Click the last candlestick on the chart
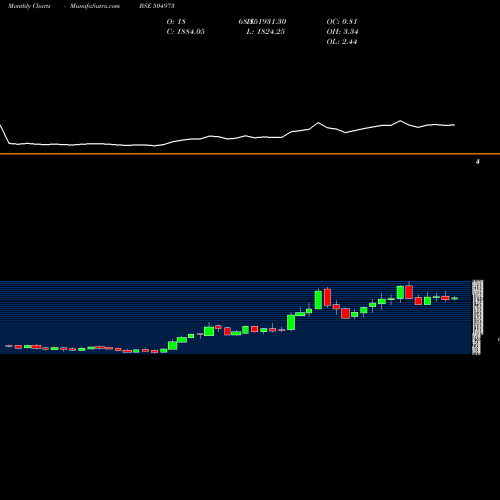 (x=454, y=298)
